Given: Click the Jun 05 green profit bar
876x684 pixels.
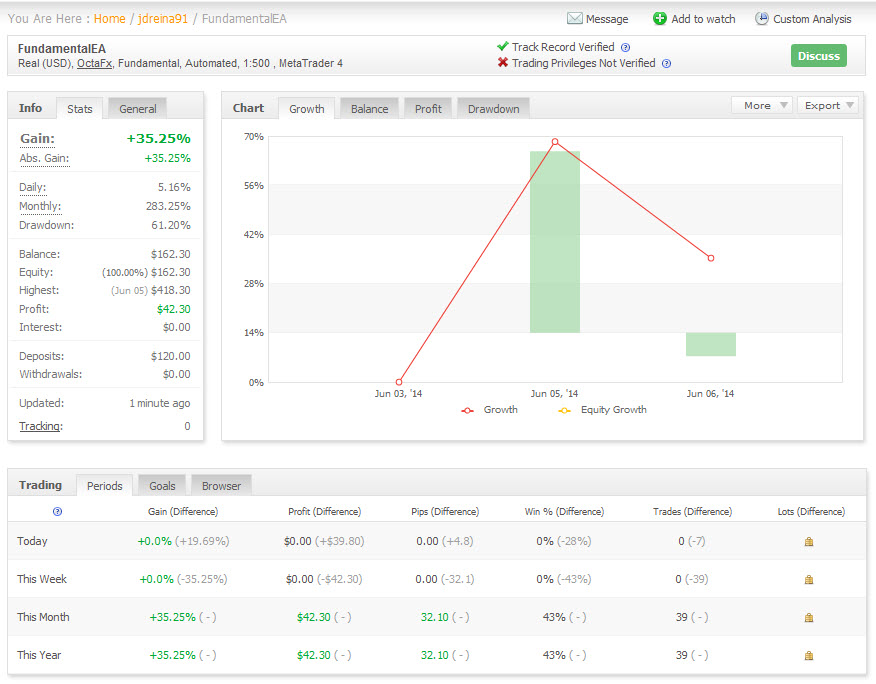Looking at the screenshot, I should click(x=555, y=242).
